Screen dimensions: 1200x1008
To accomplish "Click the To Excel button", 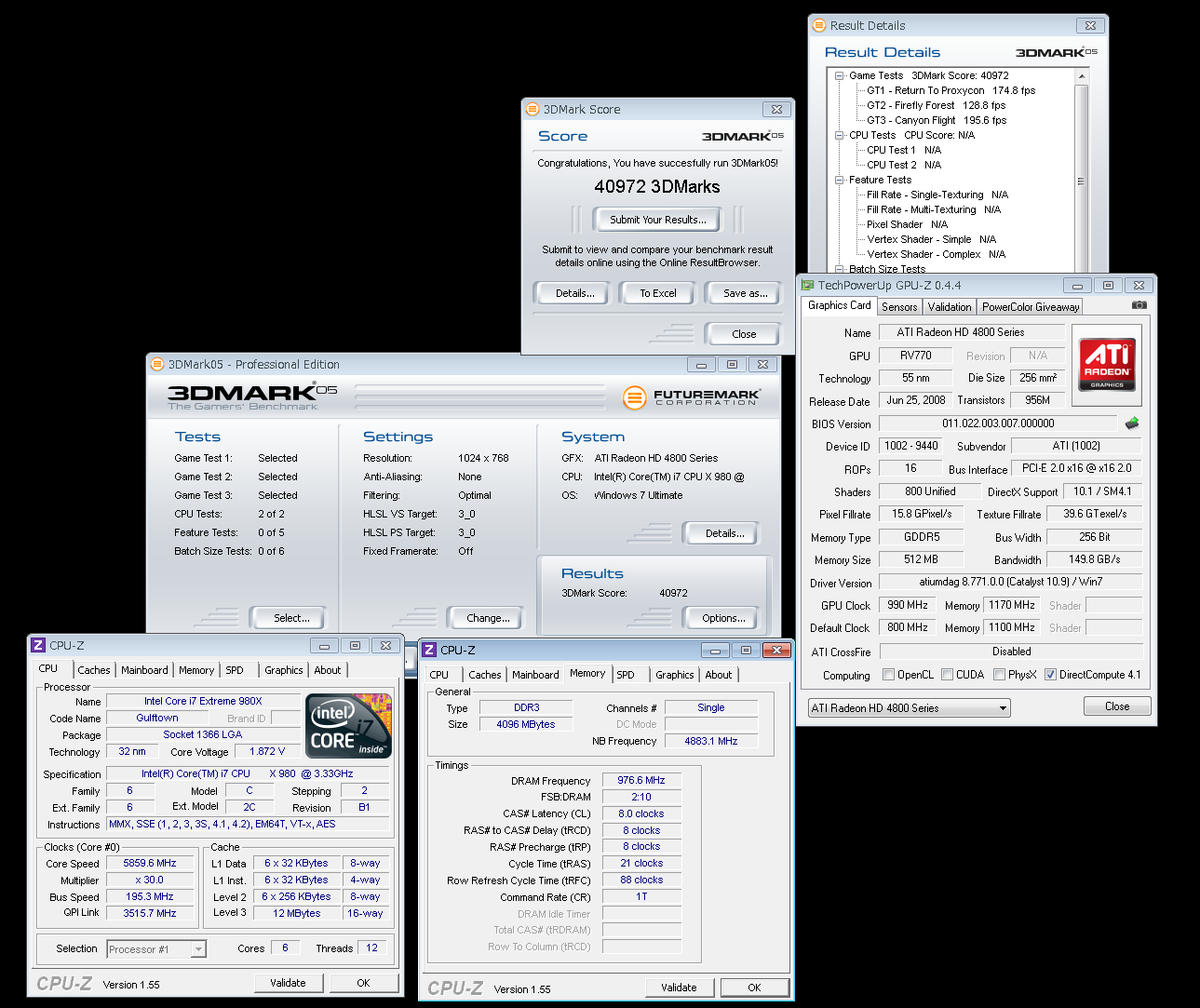I will pos(658,293).
